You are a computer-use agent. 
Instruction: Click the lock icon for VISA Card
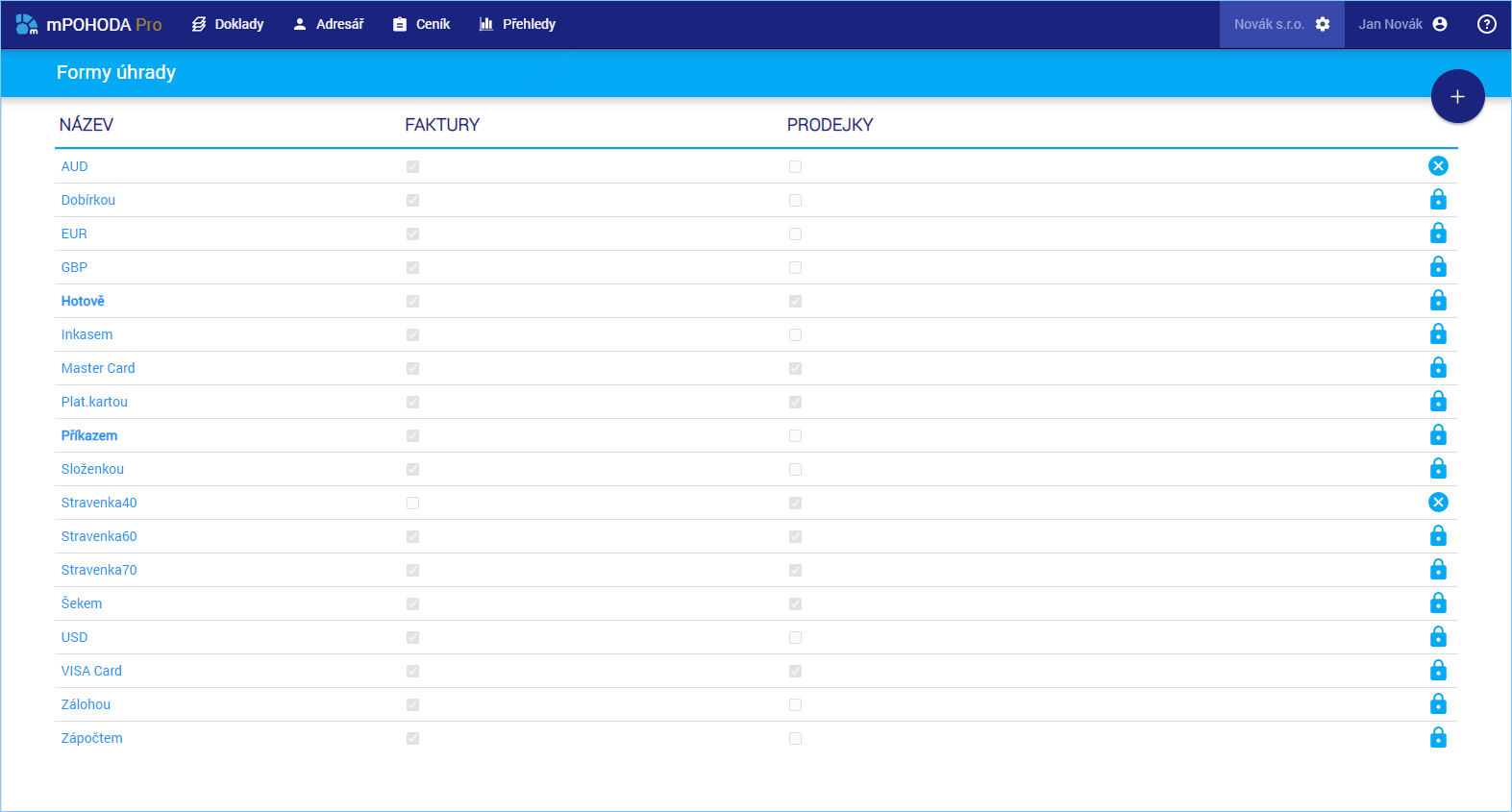click(1438, 670)
